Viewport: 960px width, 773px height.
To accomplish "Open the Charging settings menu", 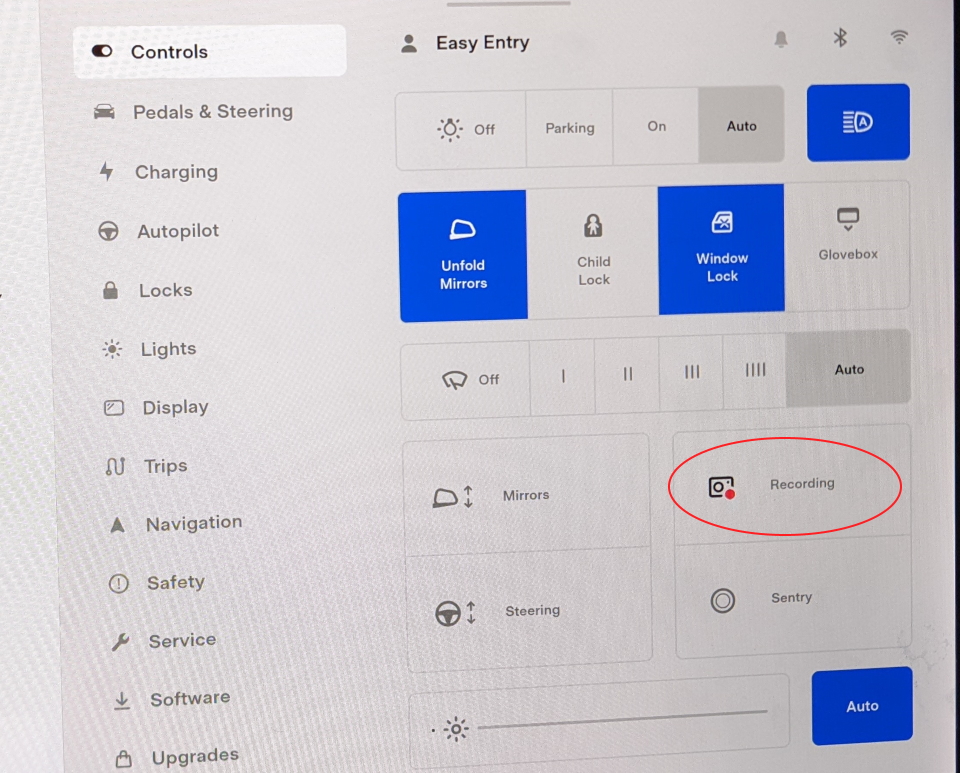I will tap(175, 172).
